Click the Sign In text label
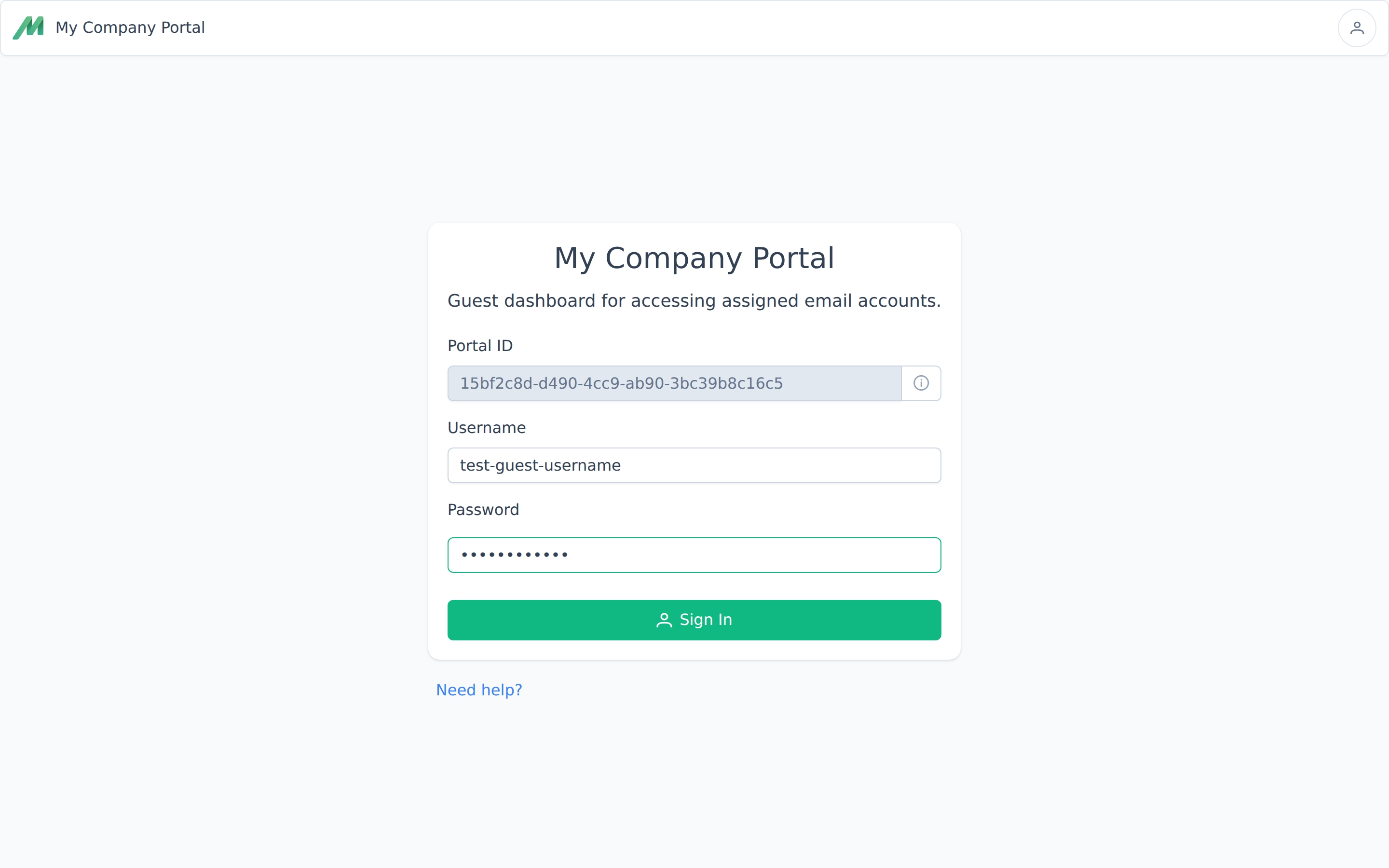Screen dimensions: 1389x868 click(x=706, y=620)
